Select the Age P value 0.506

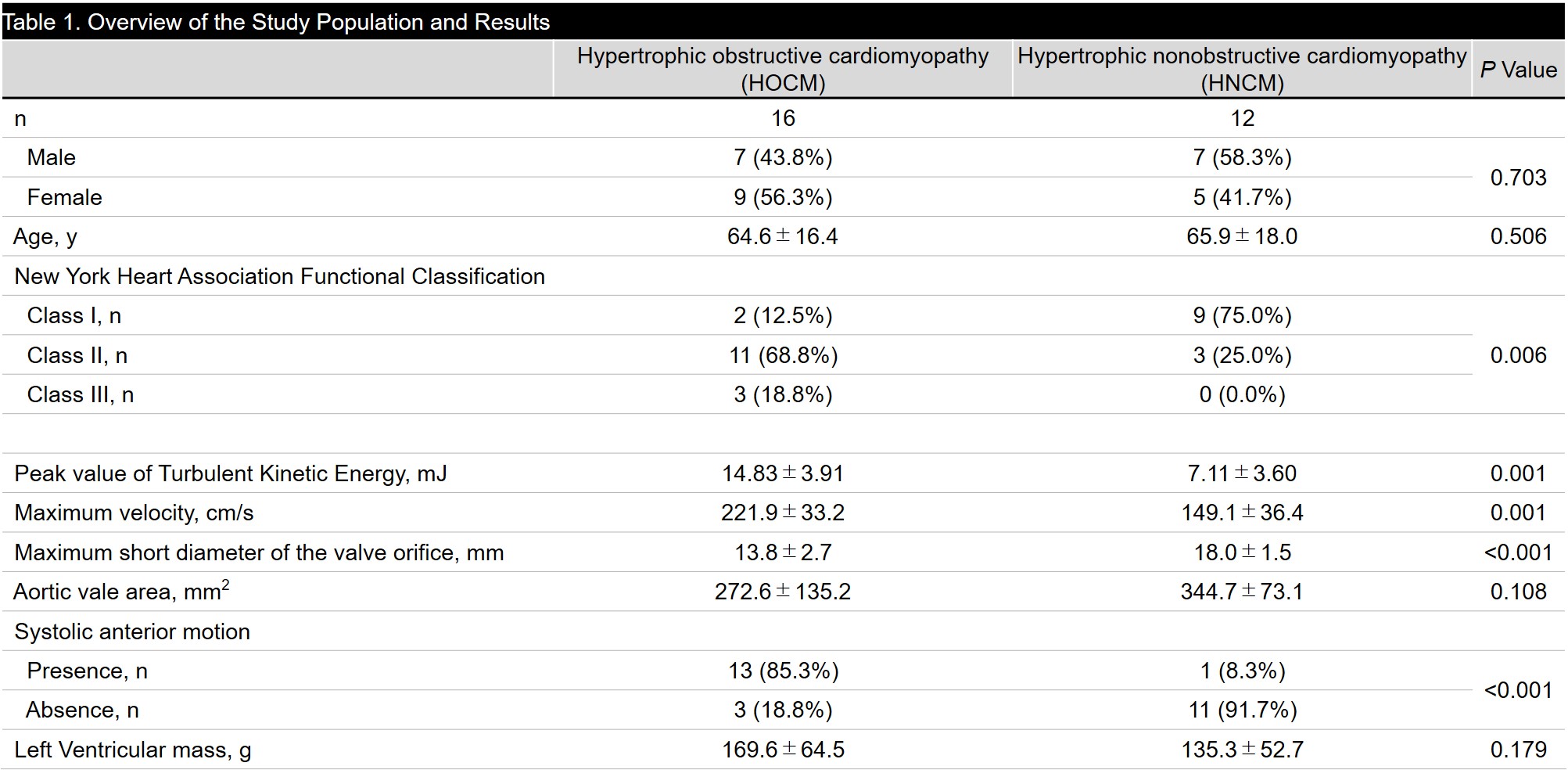tap(1518, 236)
